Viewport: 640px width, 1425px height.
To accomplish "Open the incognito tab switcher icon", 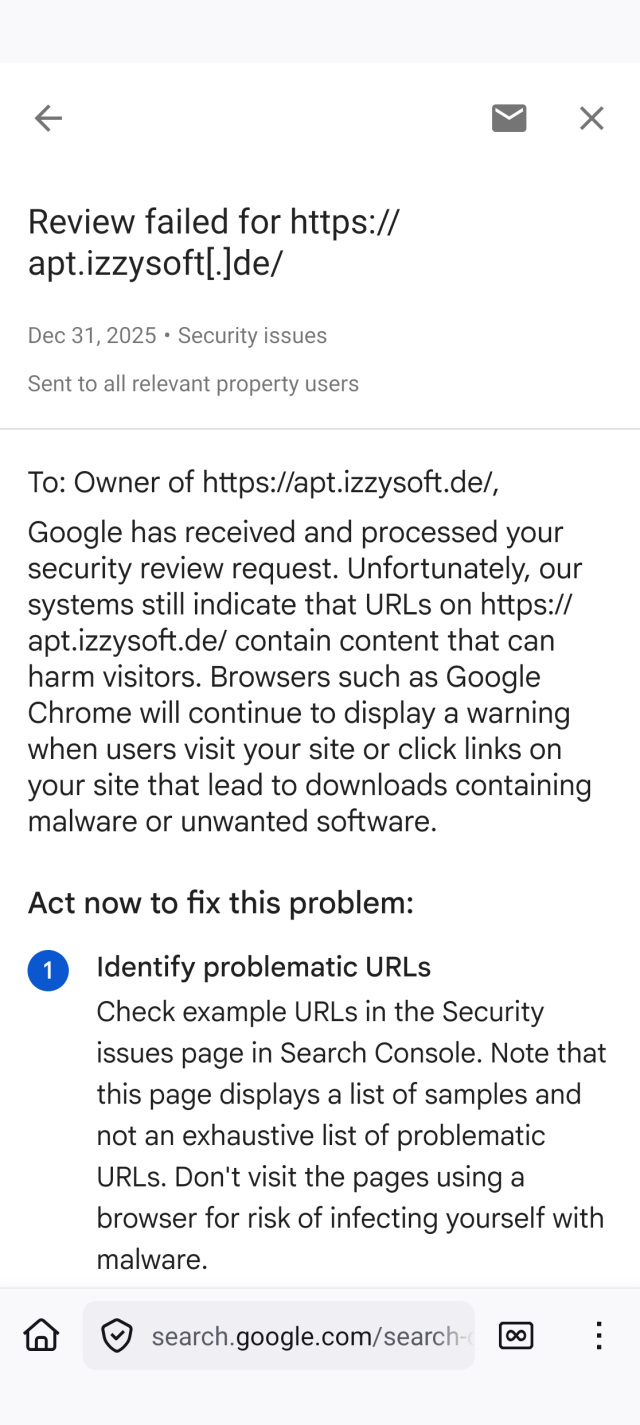I will pos(516,1334).
